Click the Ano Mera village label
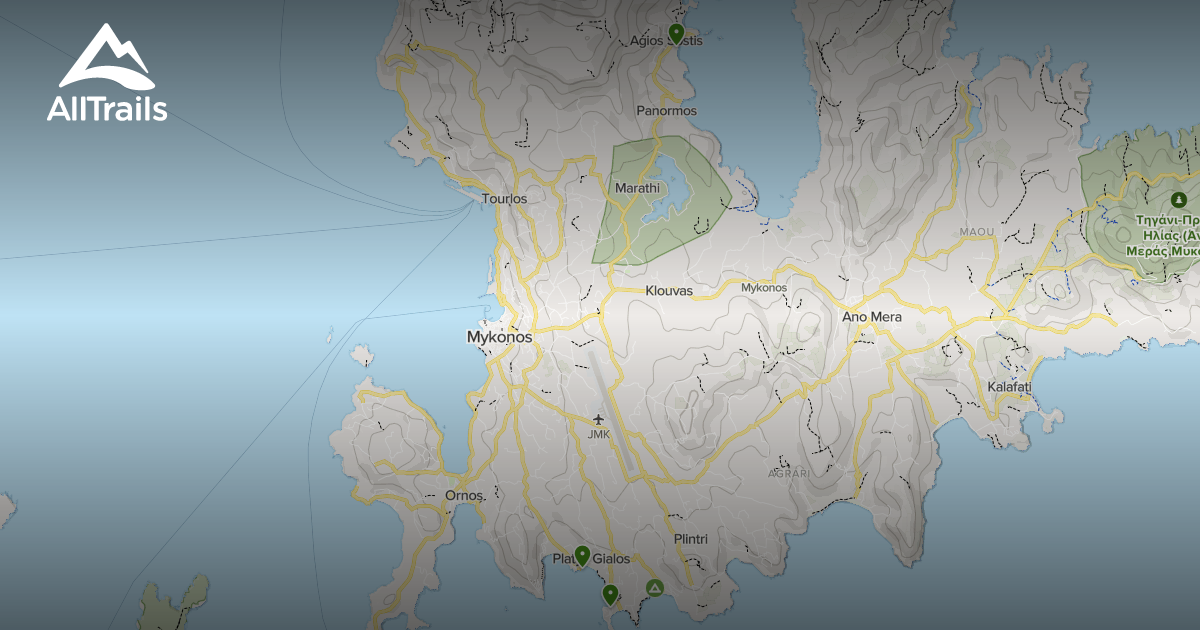Screen dimensions: 1200x630 (x=872, y=317)
